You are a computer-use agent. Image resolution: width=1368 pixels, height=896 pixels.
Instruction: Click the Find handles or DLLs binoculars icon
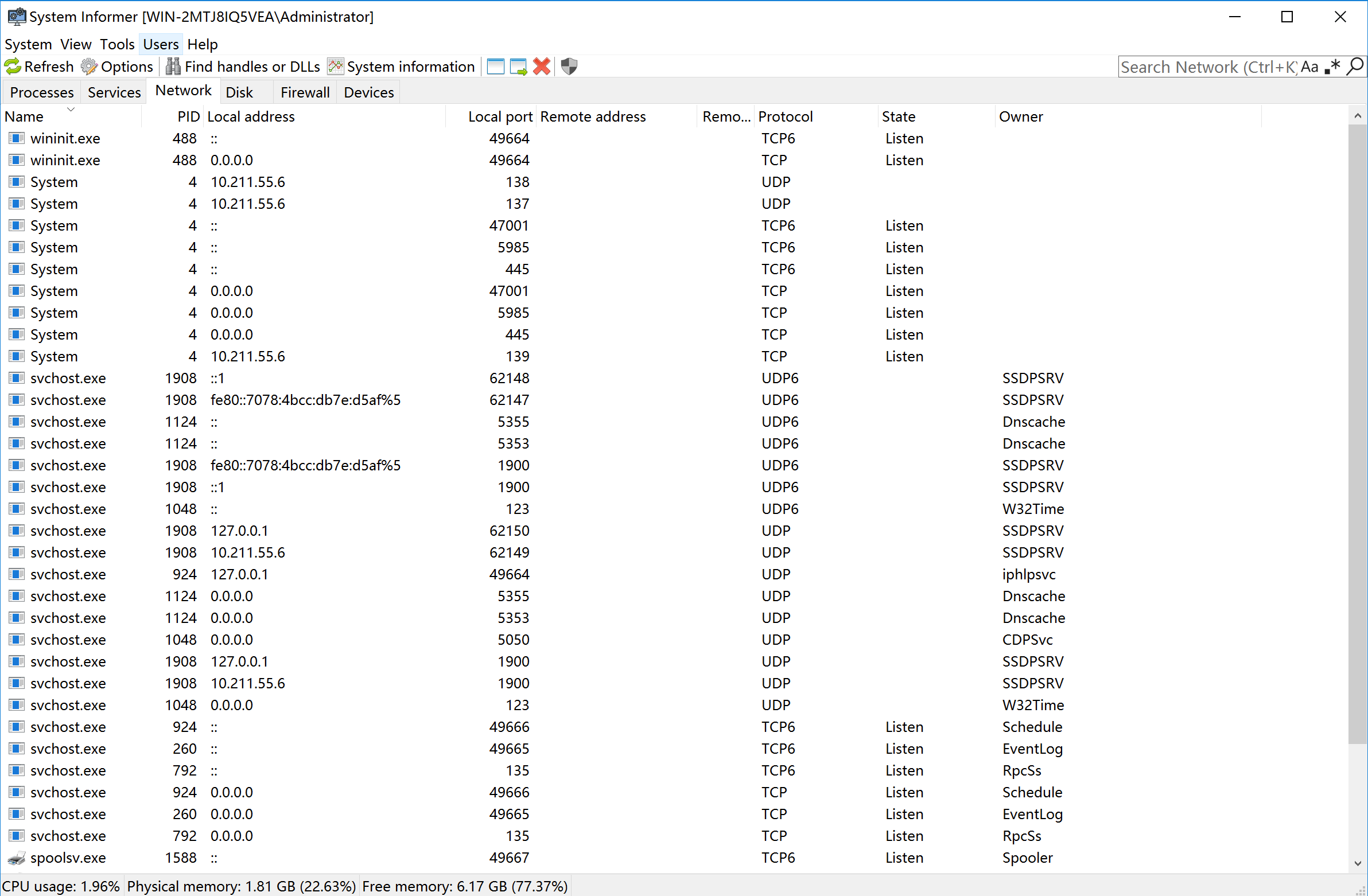click(173, 67)
